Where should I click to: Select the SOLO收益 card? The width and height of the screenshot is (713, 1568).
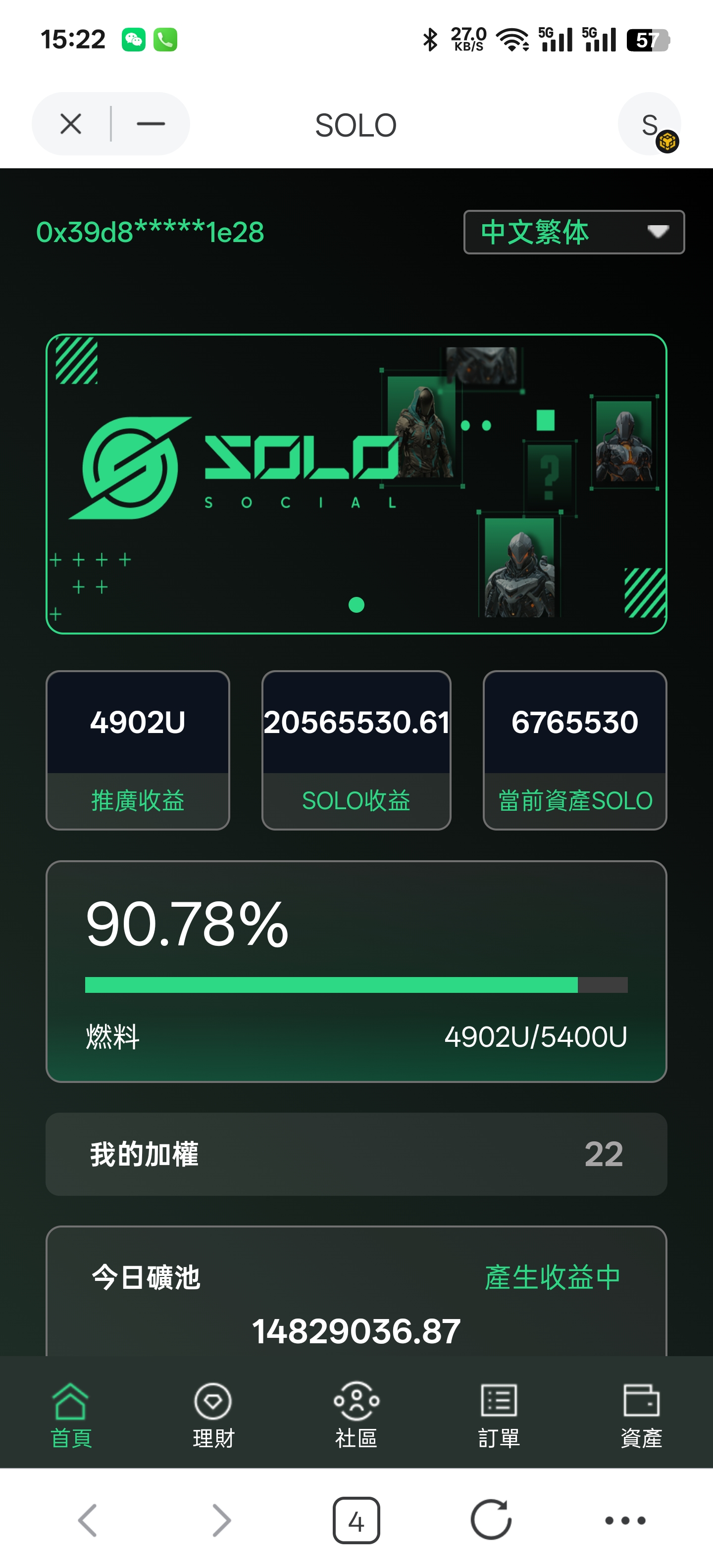[356, 750]
